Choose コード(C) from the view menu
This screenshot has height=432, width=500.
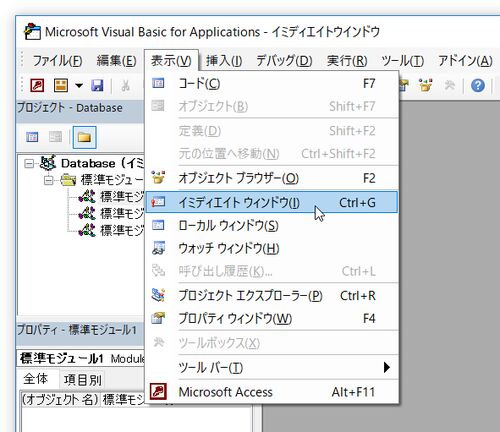tap(272, 83)
